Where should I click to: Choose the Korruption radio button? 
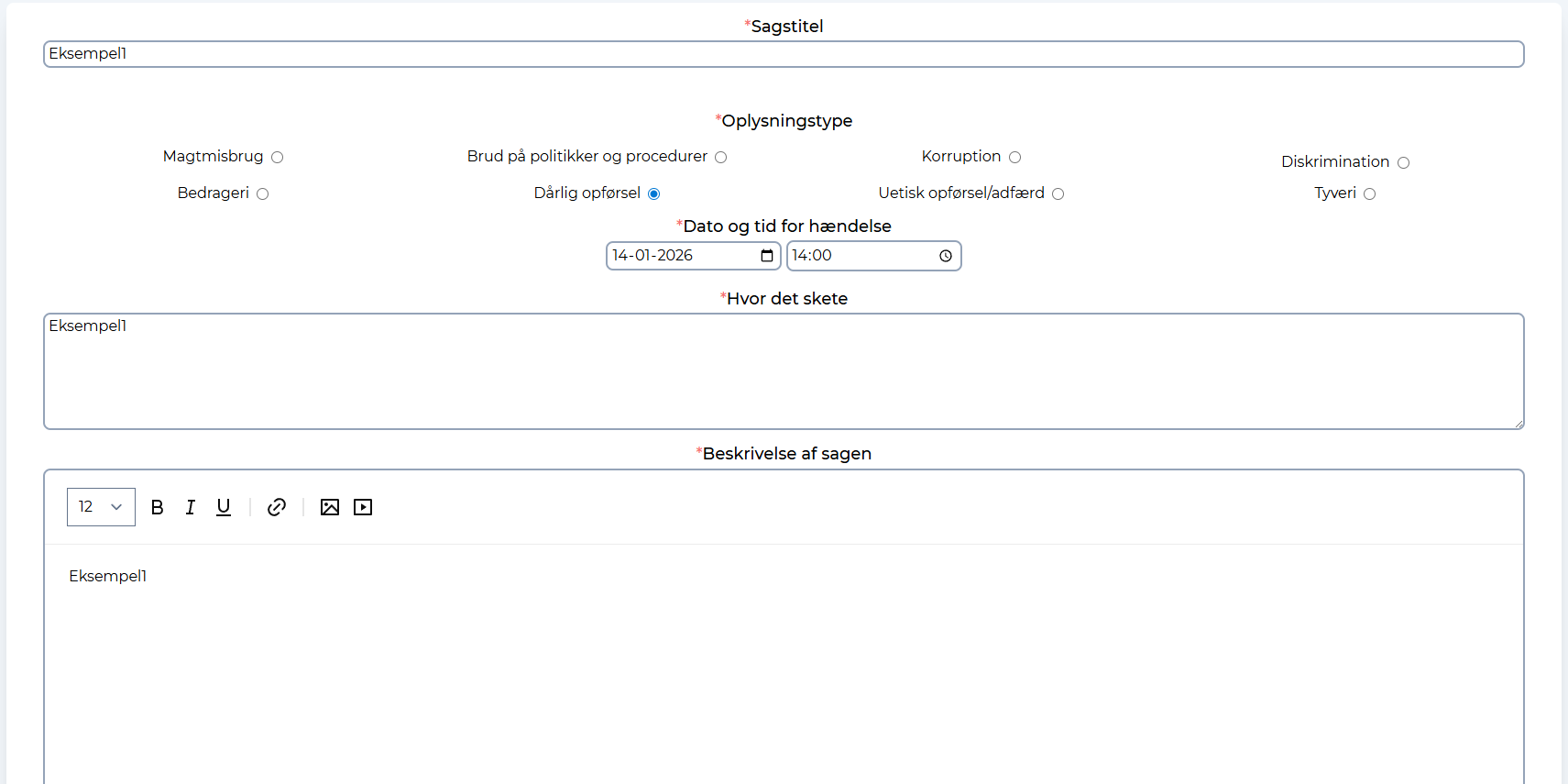click(1014, 158)
